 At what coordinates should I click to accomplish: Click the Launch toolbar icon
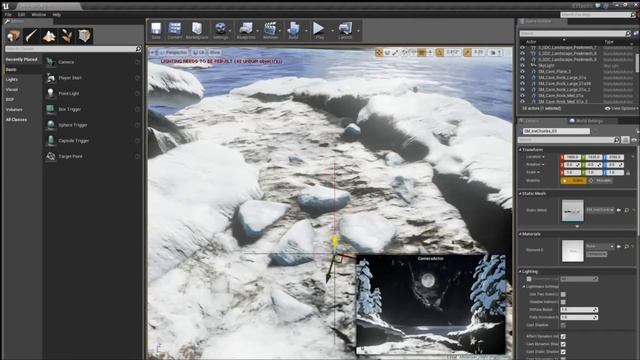[345, 29]
